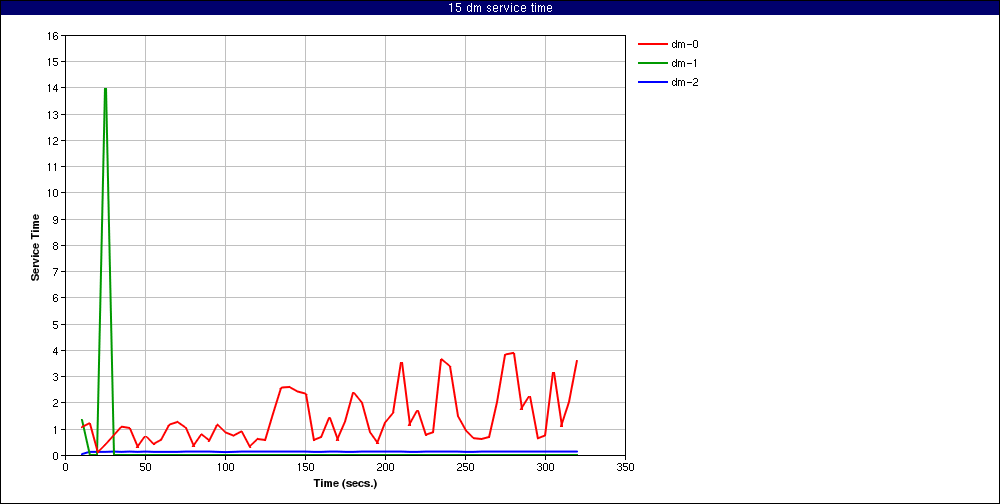Click the 250 tick label on the x-axis

(465, 467)
